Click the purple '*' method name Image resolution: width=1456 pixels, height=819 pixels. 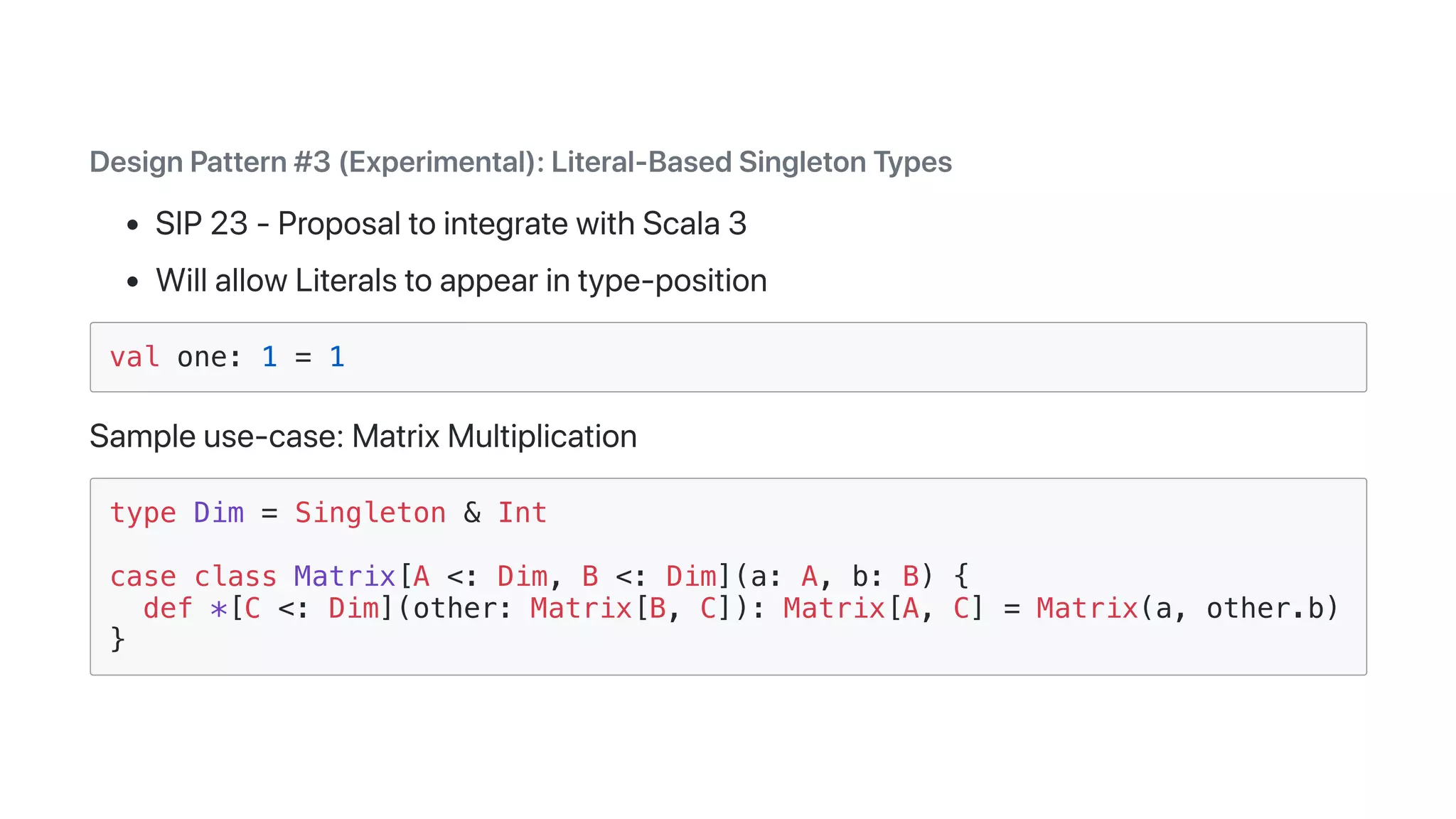coord(218,609)
